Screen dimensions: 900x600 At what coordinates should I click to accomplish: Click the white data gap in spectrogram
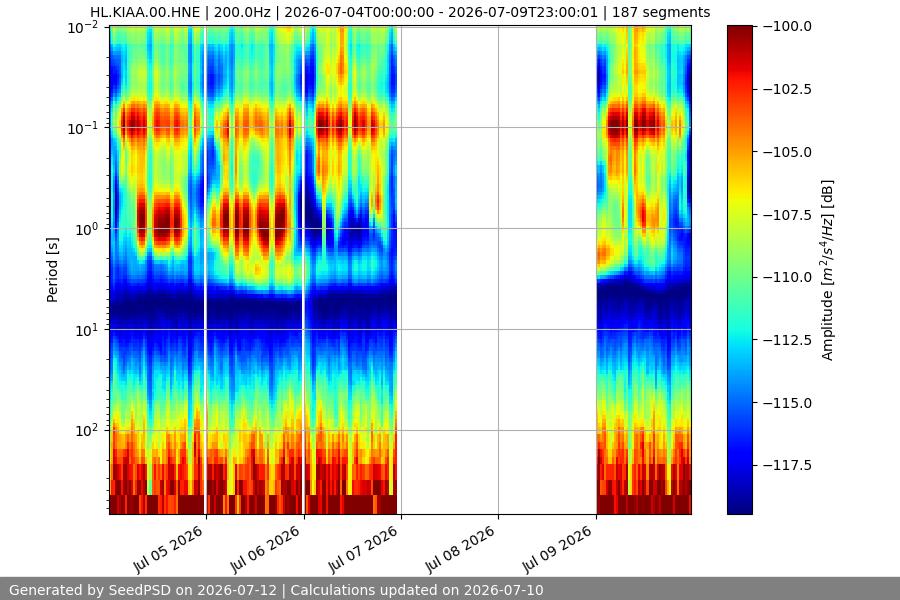click(497, 270)
